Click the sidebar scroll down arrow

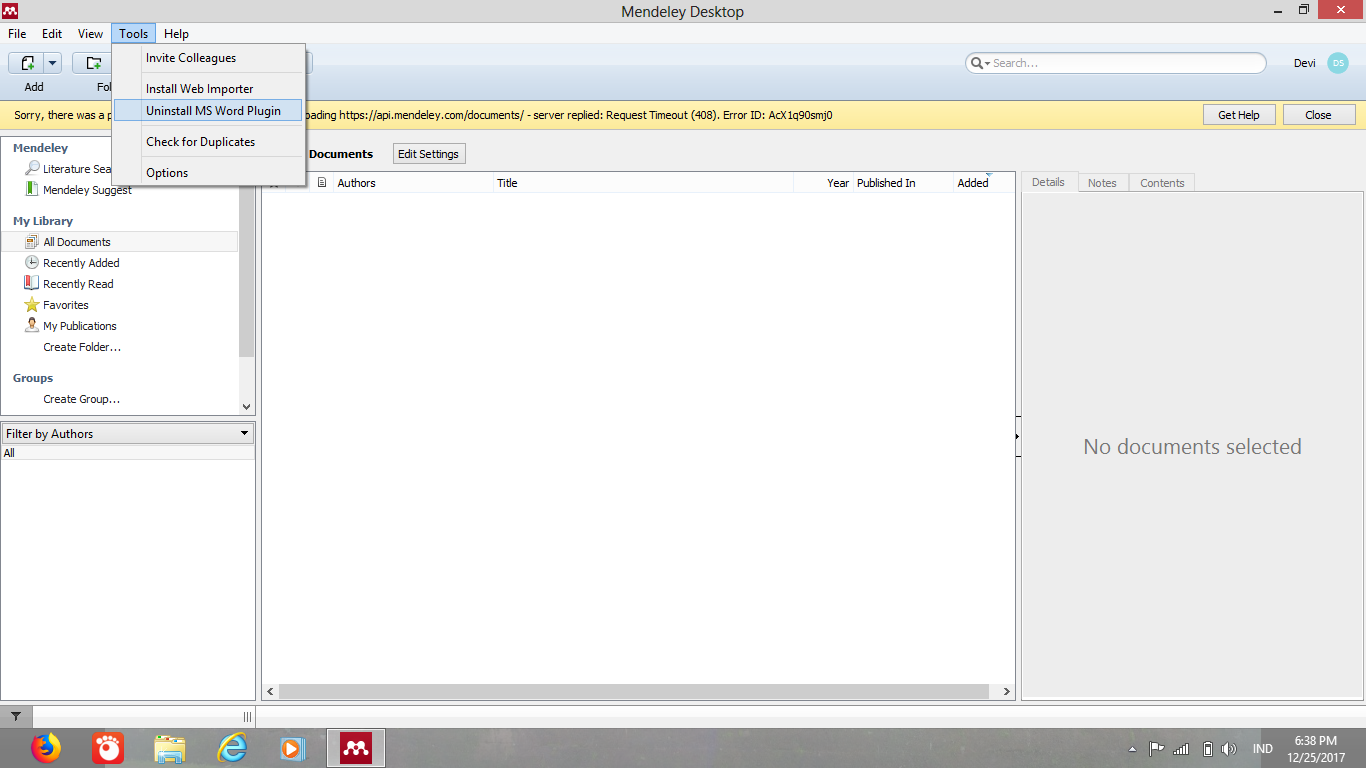(247, 407)
